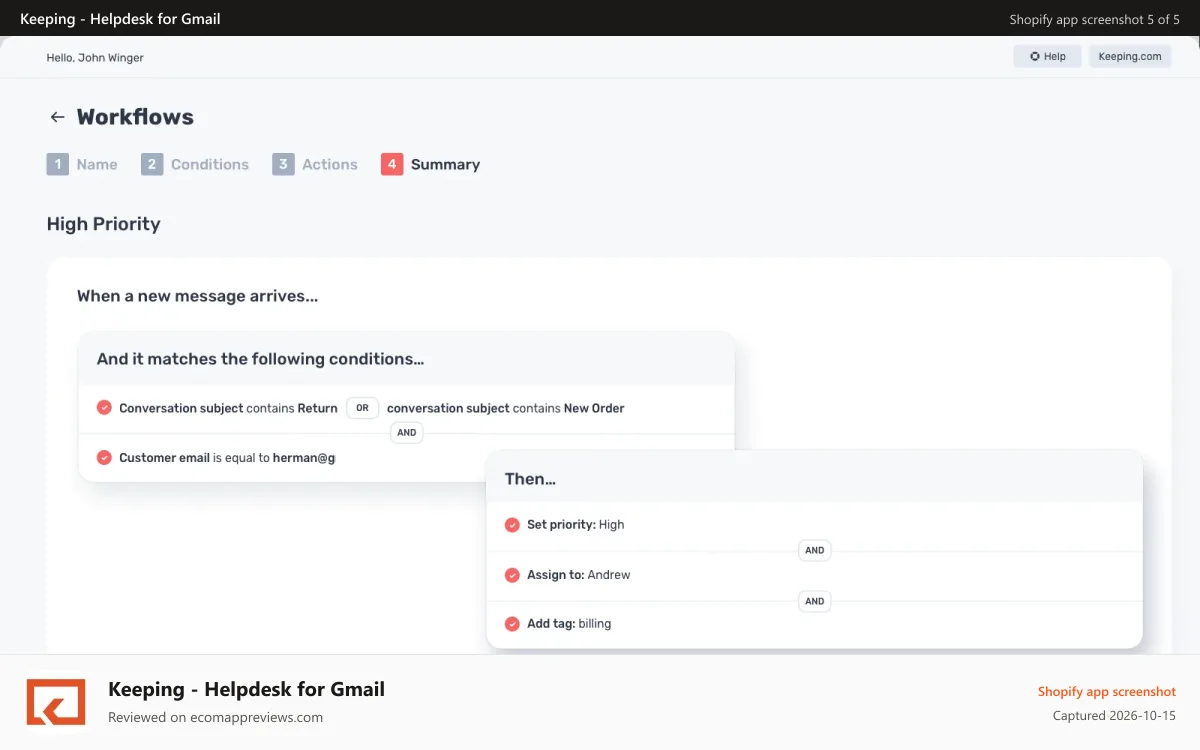Click 'And it matches the following conditions...' header
The image size is (1200, 750).
pos(260,359)
